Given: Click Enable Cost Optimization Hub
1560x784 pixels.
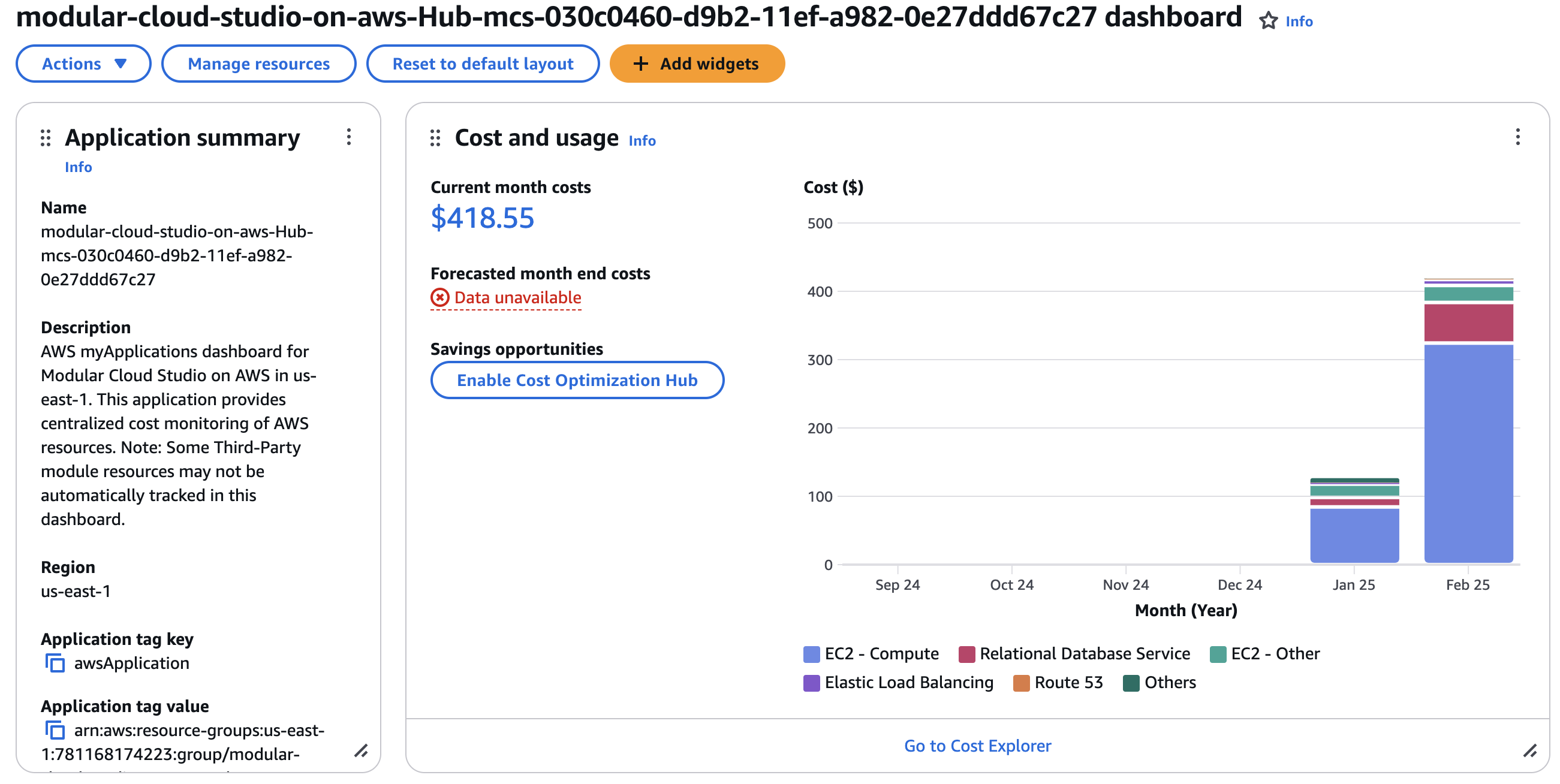Looking at the screenshot, I should 577,380.
